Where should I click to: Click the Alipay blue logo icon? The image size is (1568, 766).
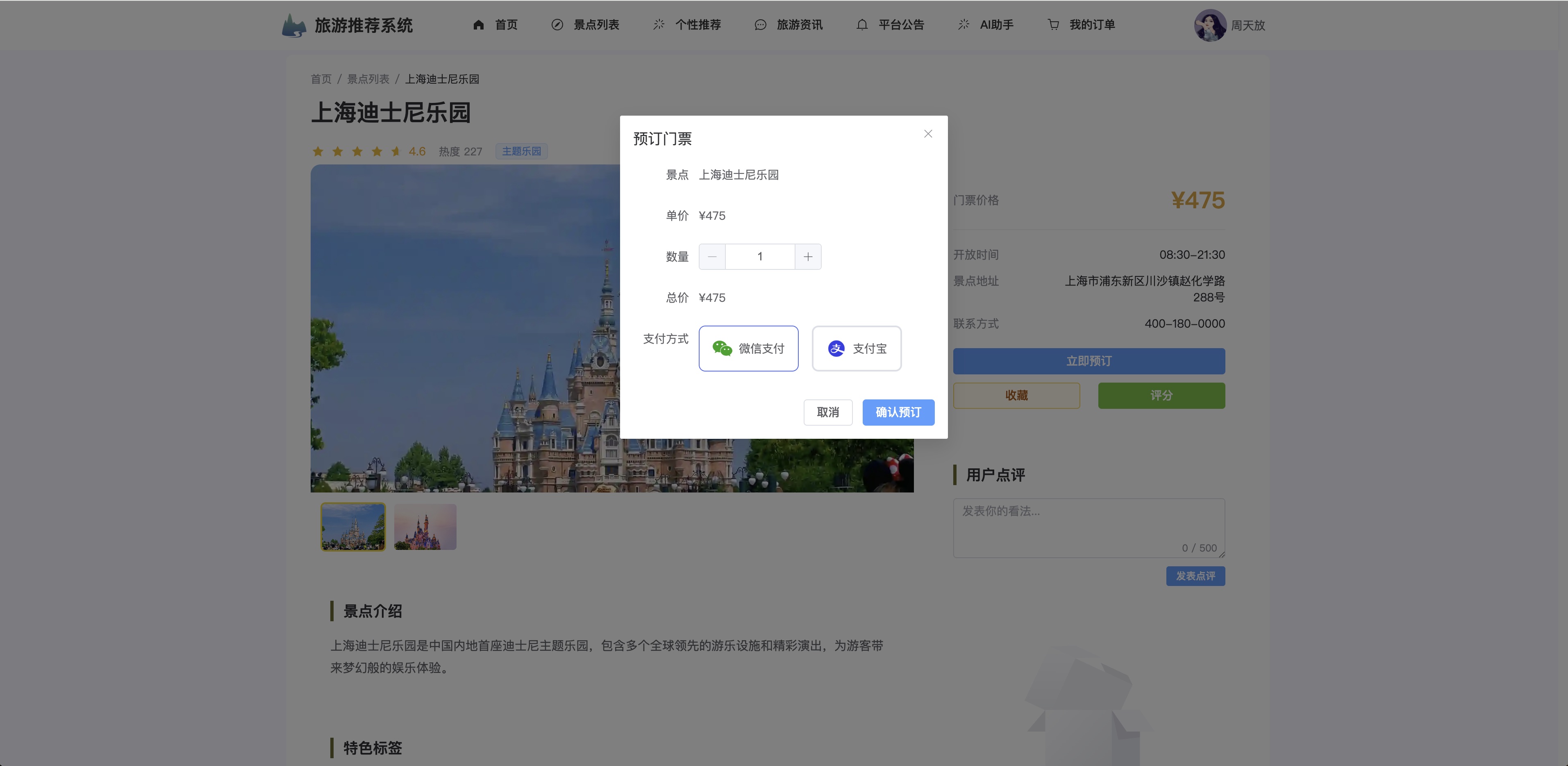point(836,348)
